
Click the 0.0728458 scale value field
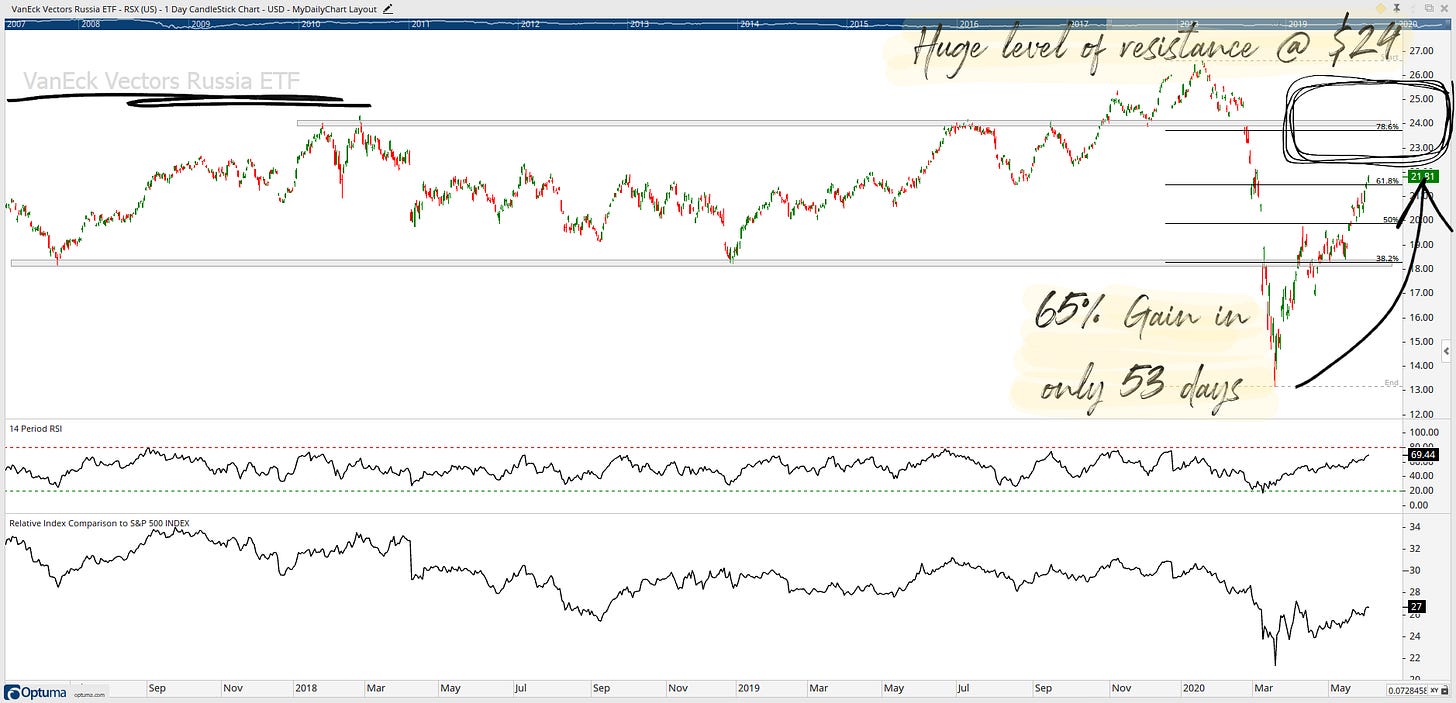tap(1407, 690)
